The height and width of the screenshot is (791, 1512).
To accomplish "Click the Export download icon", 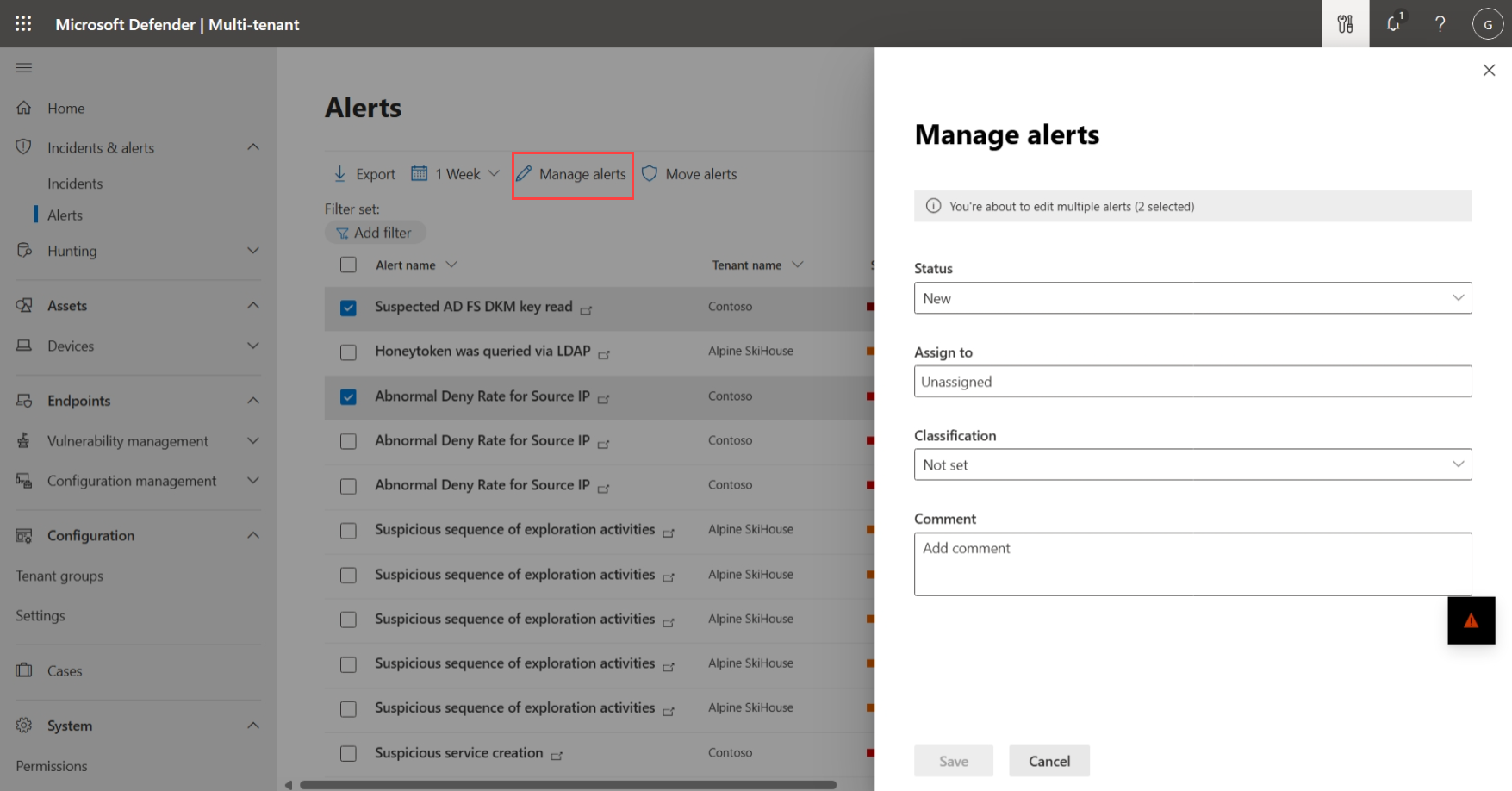I will tap(340, 174).
